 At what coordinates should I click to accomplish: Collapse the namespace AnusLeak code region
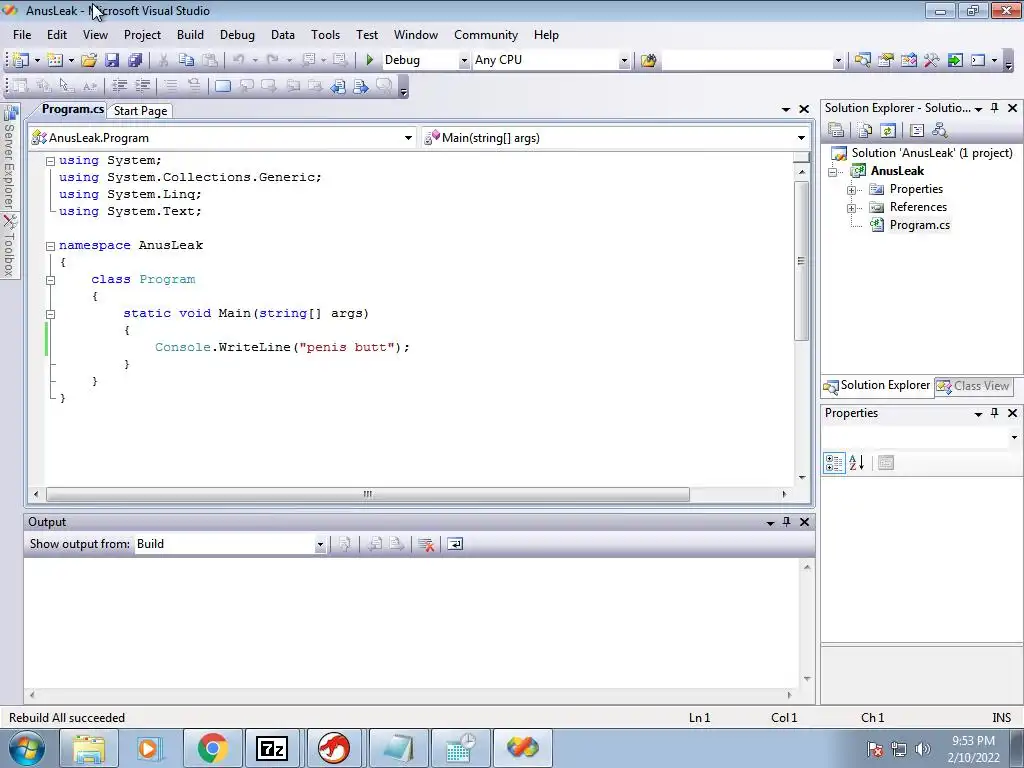50,246
